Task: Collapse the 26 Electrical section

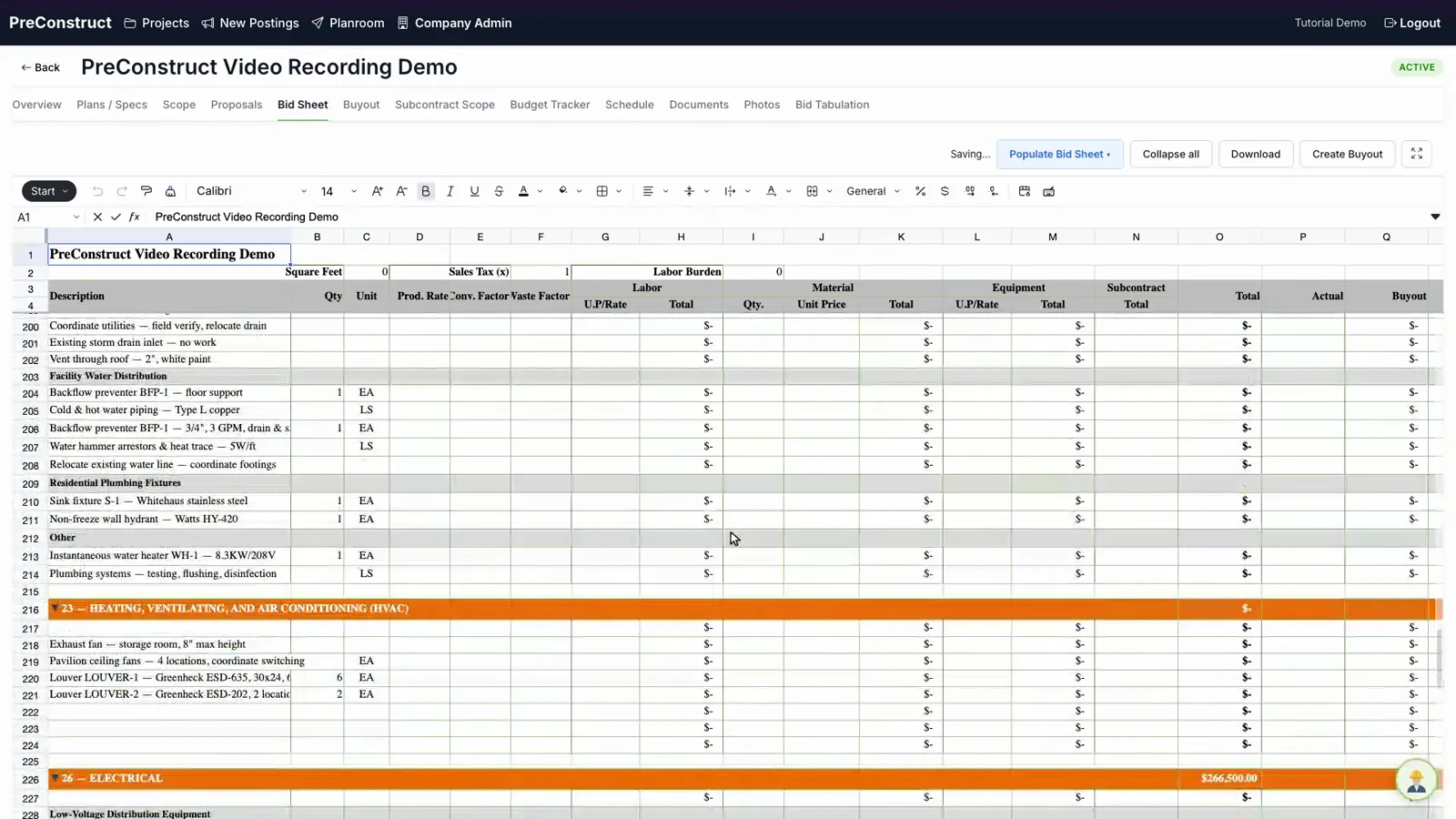Action: [x=55, y=778]
